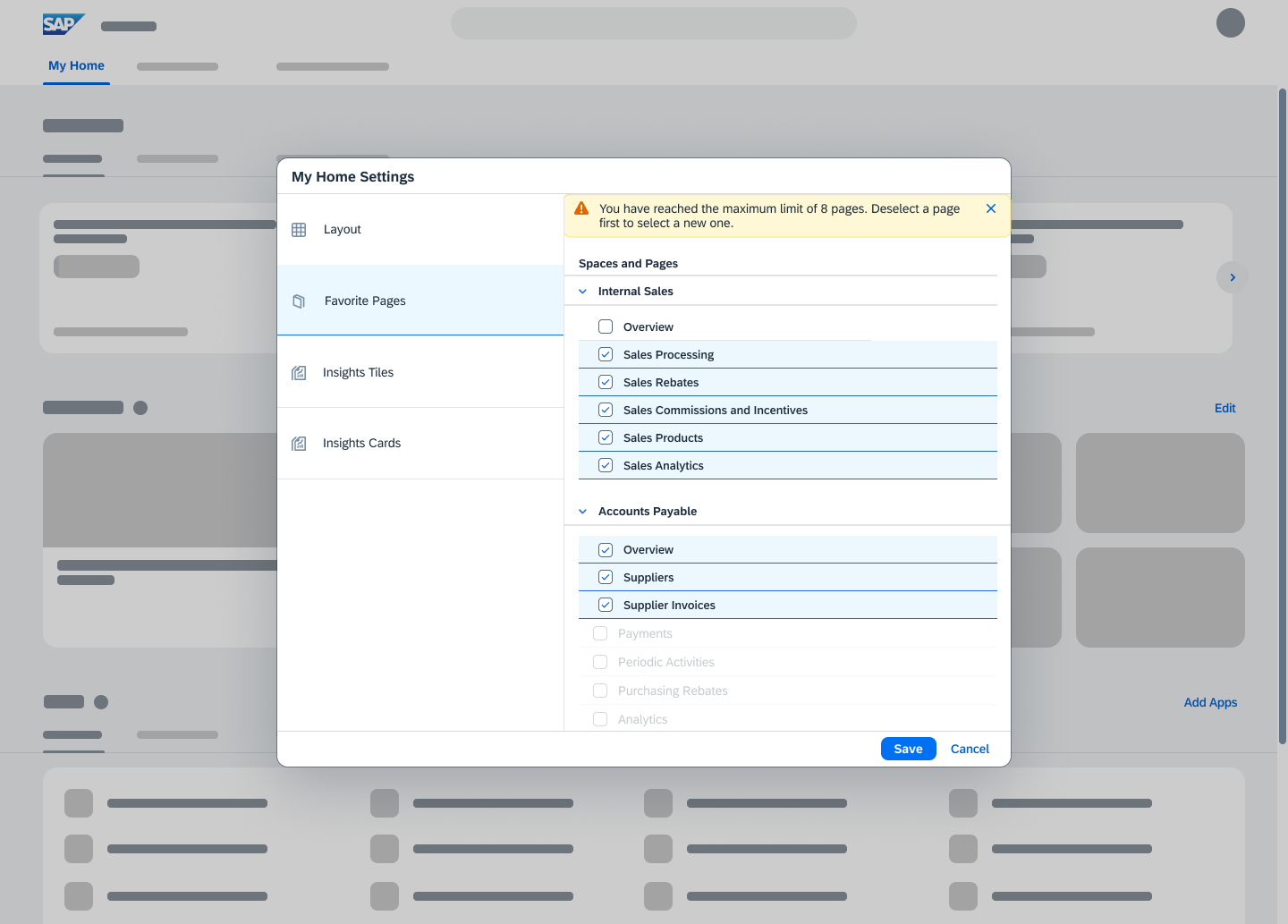The height and width of the screenshot is (924, 1288).
Task: Open Layout settings
Action: click(x=420, y=230)
